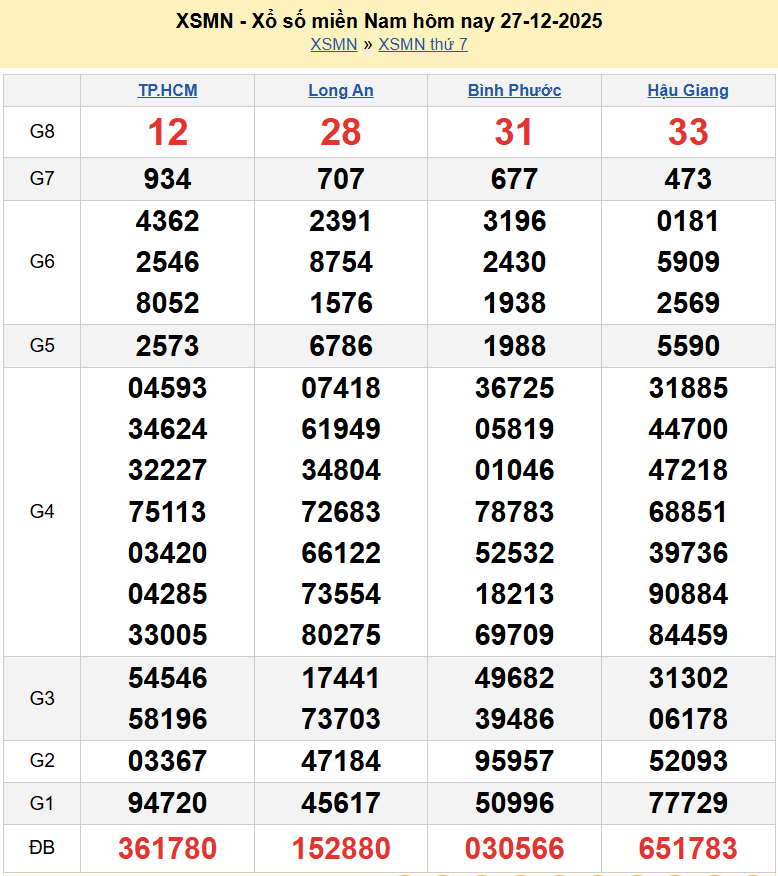The image size is (778, 876).
Task: Click Hậu Giang G5 number 5590
Action: (688, 346)
